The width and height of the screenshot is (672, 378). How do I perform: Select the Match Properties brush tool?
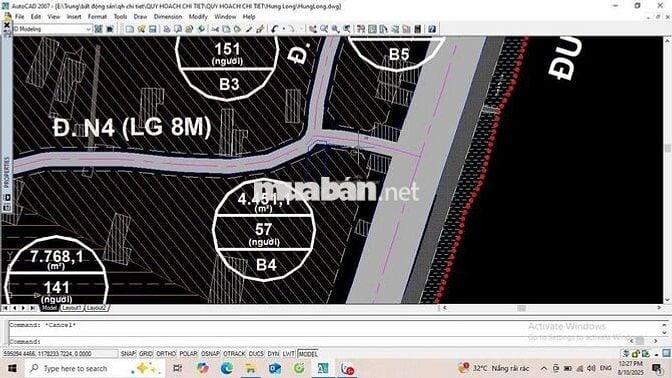pyautogui.click(x=249, y=29)
